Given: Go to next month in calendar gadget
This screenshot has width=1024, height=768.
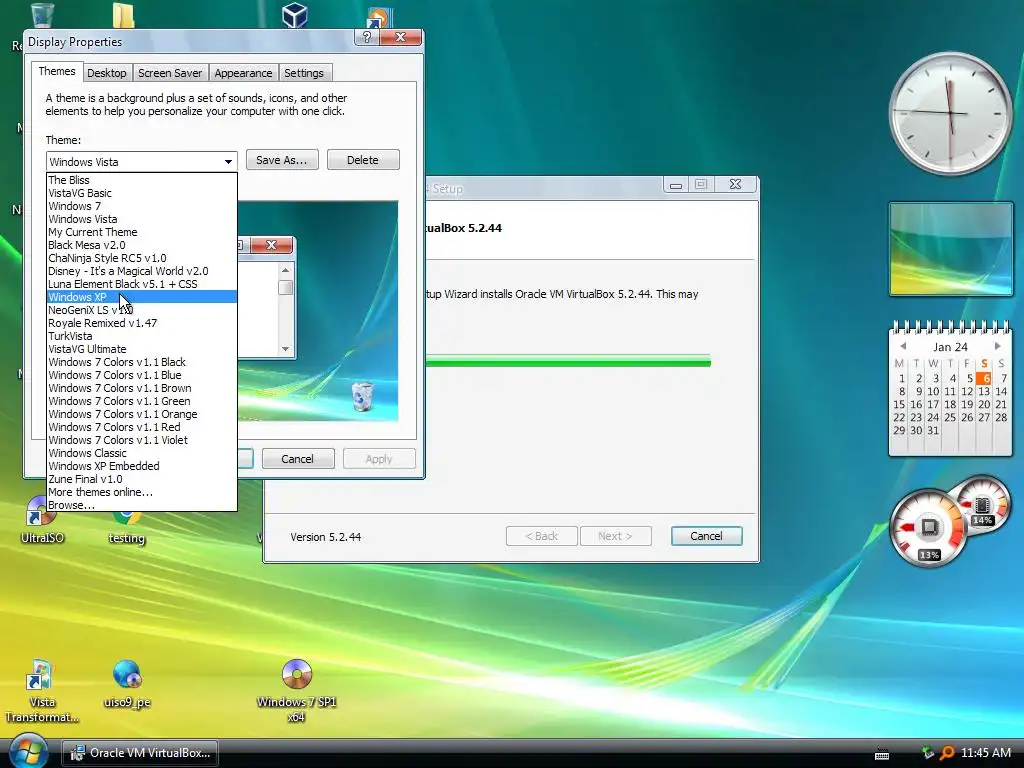Looking at the screenshot, I should 997,346.
